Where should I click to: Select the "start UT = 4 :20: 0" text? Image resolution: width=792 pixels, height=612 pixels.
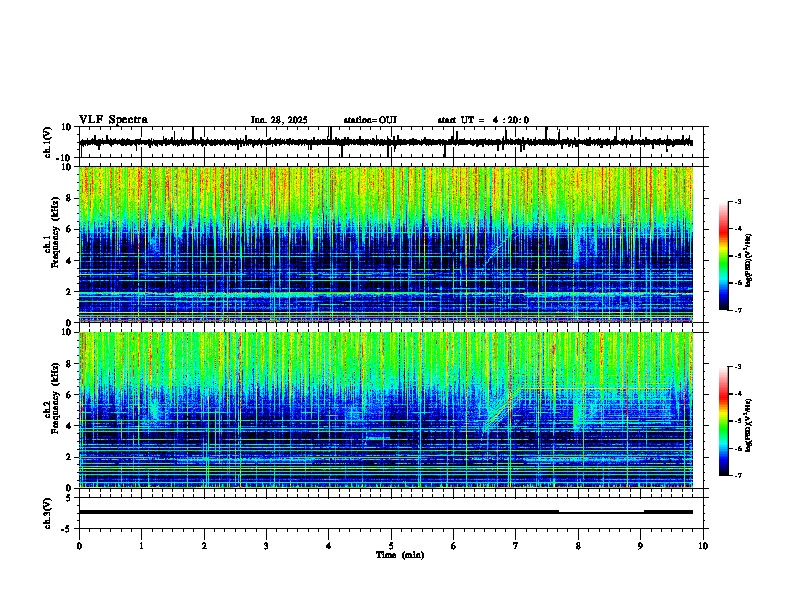click(483, 120)
